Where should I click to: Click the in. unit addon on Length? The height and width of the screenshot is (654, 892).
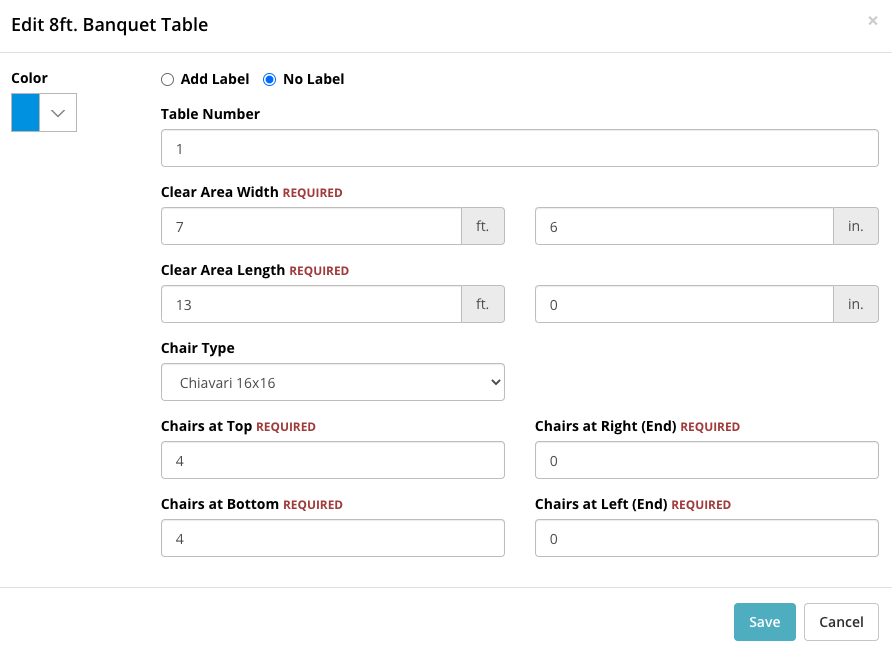pos(856,304)
